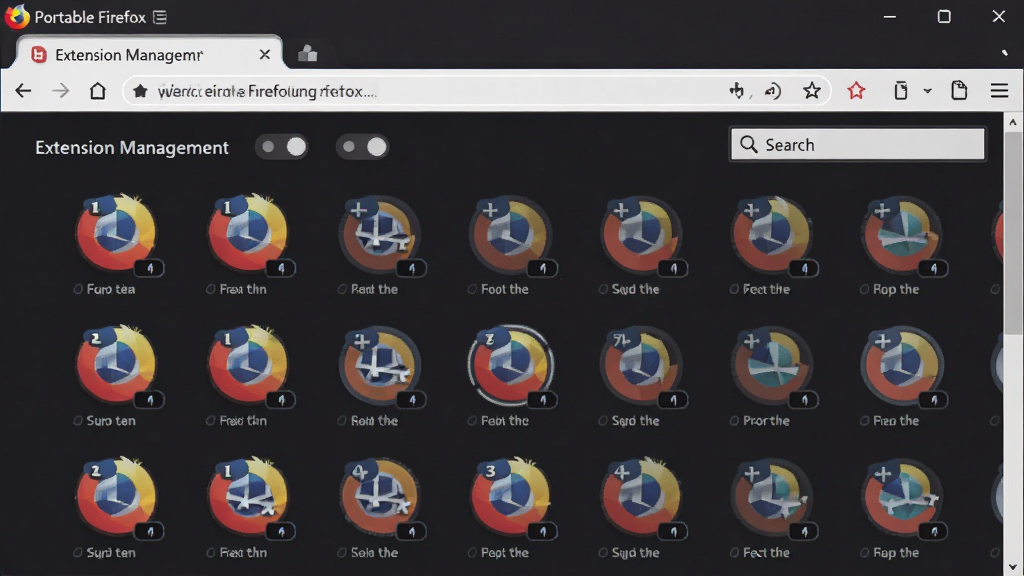1024x576 pixels.
Task: Go back using the back arrow
Action: click(24, 91)
